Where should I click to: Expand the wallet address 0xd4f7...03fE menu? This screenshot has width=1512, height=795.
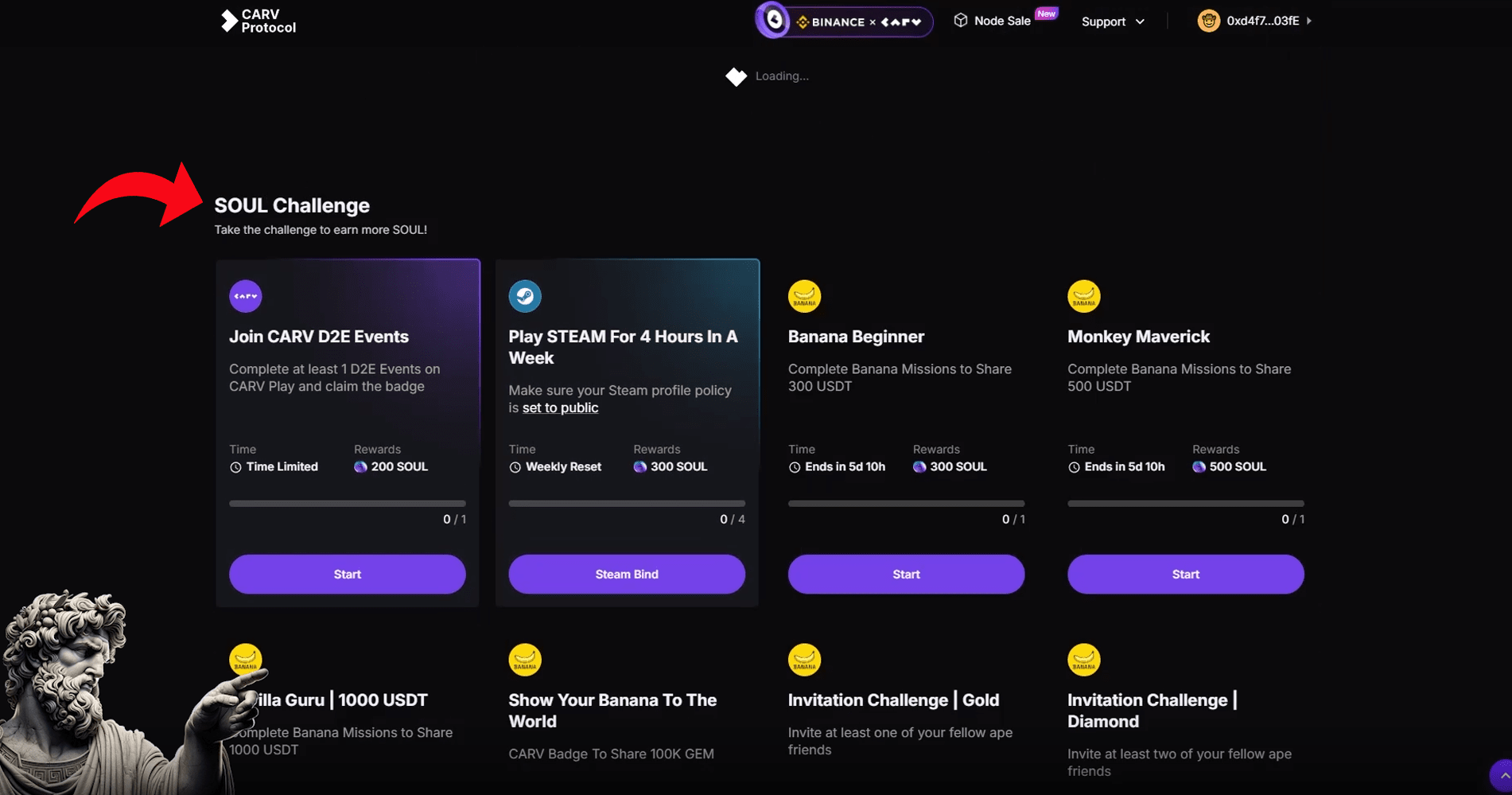[1263, 21]
